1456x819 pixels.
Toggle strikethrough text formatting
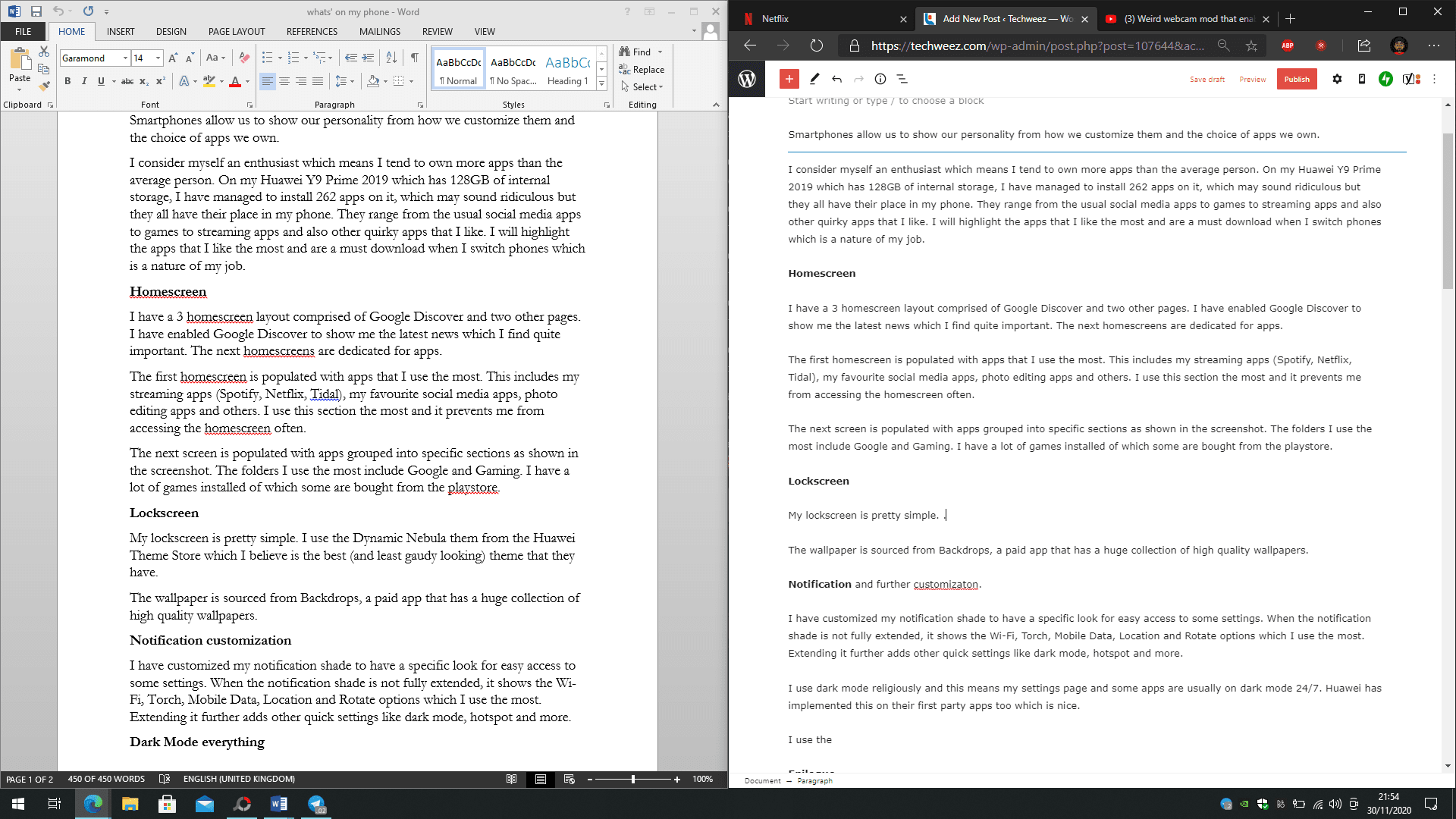127,81
